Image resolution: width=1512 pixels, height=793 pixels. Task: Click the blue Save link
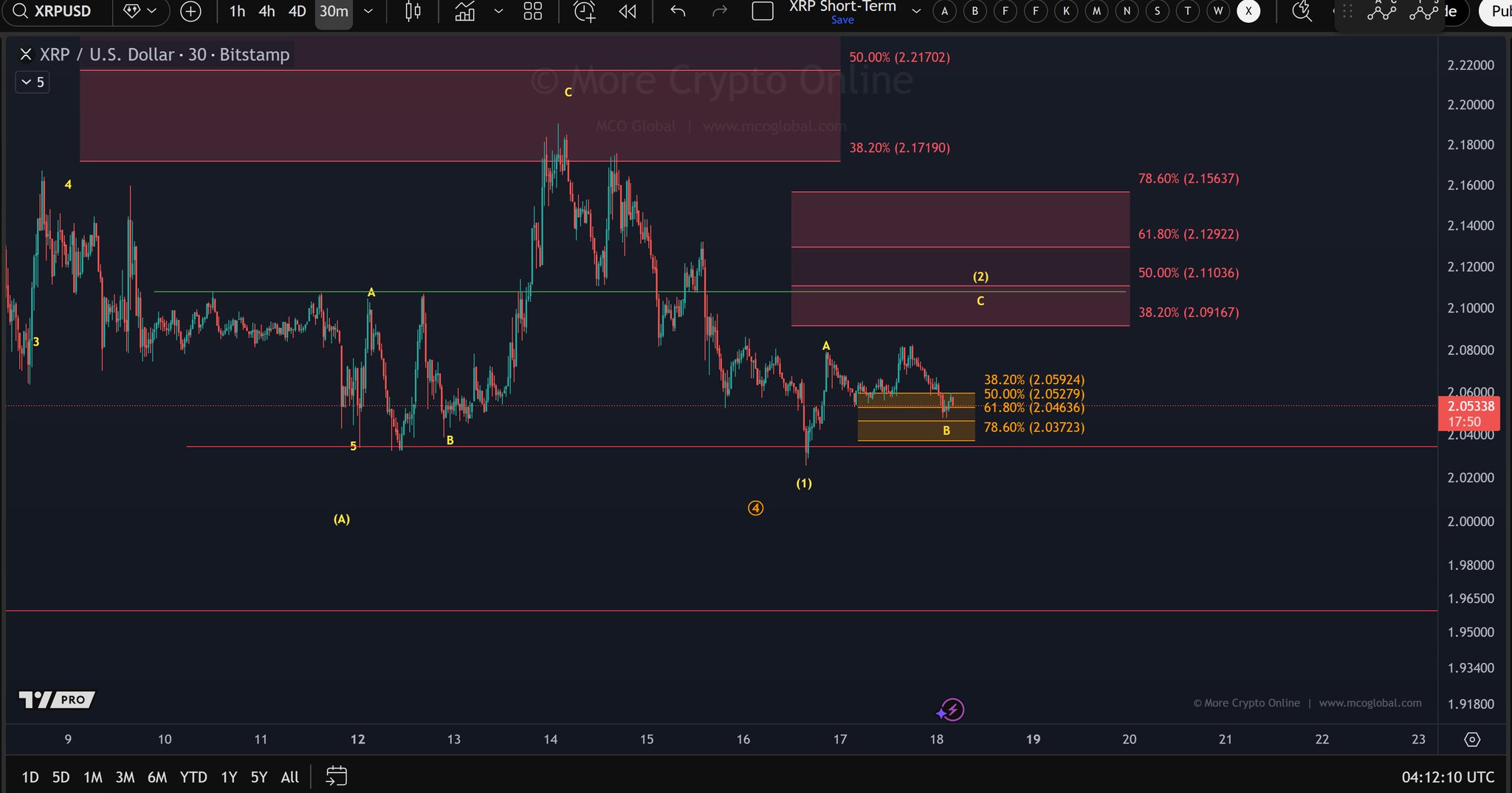pyautogui.click(x=842, y=20)
